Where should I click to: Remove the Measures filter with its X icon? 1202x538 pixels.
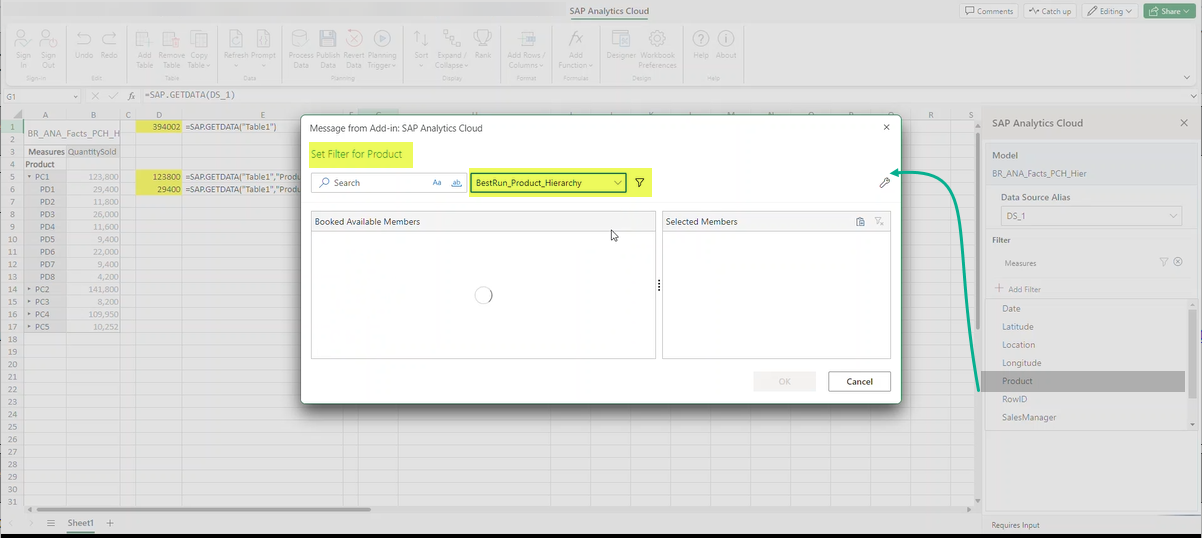1178,262
